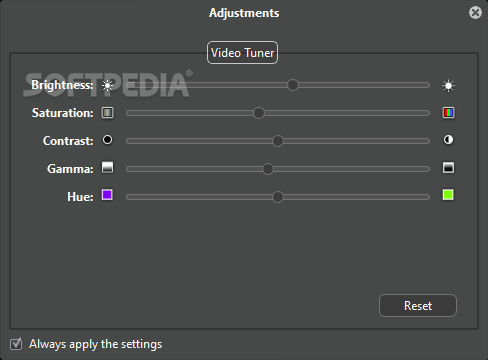Click the Contrast slider knob
This screenshot has width=488, height=360.
pos(278,141)
